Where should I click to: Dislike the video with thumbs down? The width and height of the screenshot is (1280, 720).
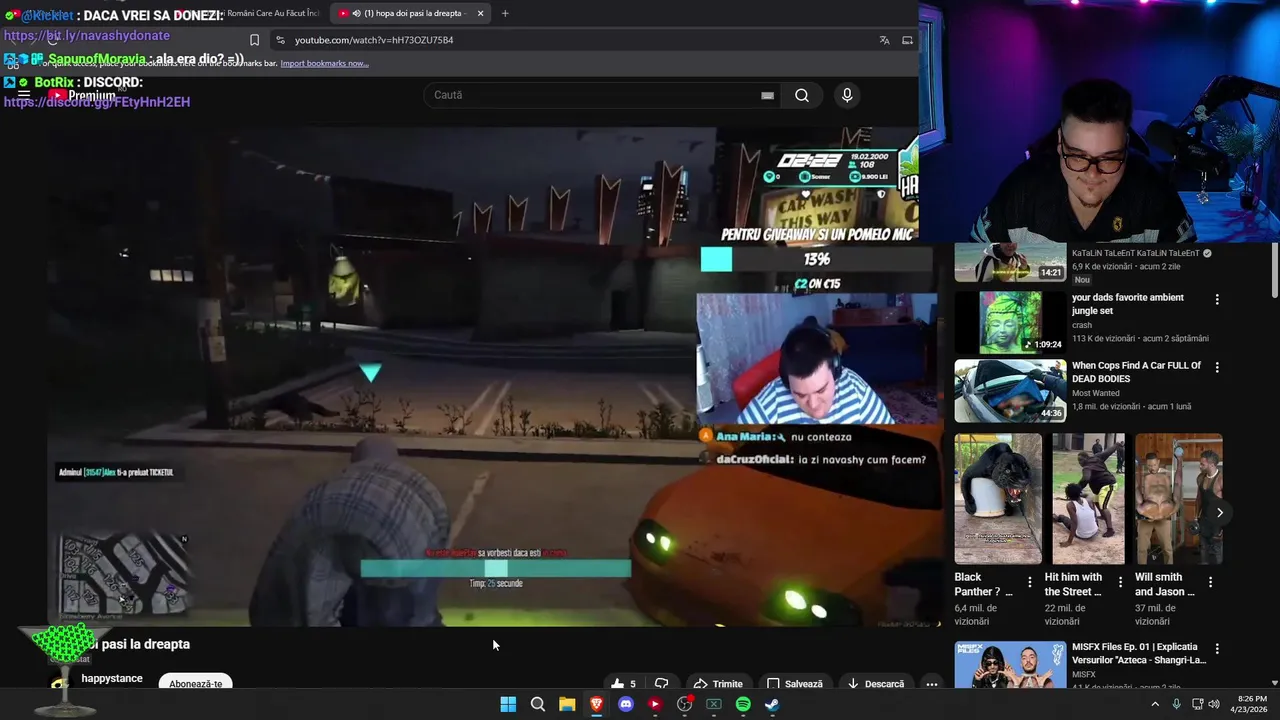[661, 684]
